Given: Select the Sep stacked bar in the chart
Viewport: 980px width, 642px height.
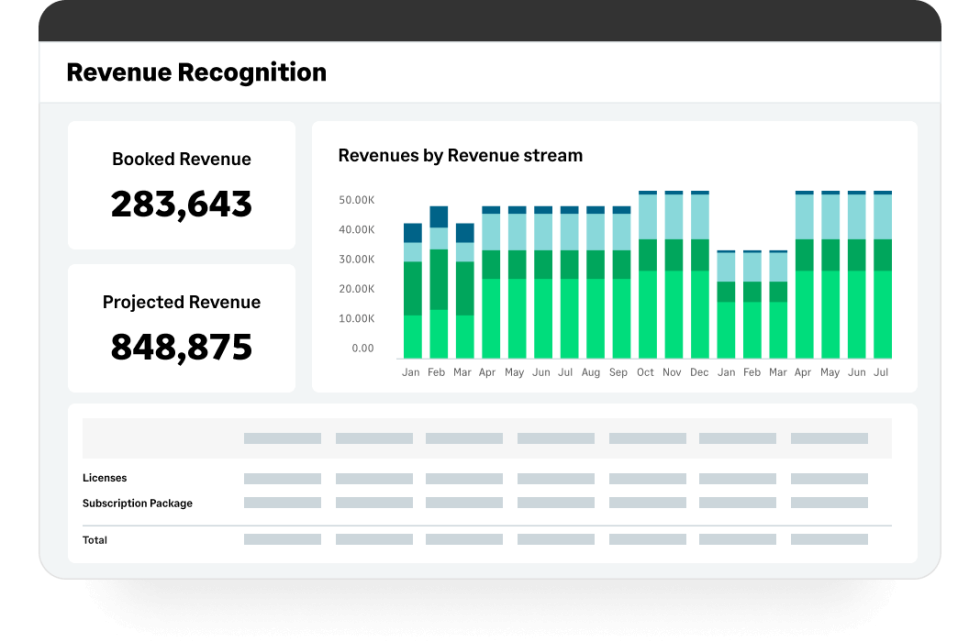Looking at the screenshot, I should click(x=621, y=282).
